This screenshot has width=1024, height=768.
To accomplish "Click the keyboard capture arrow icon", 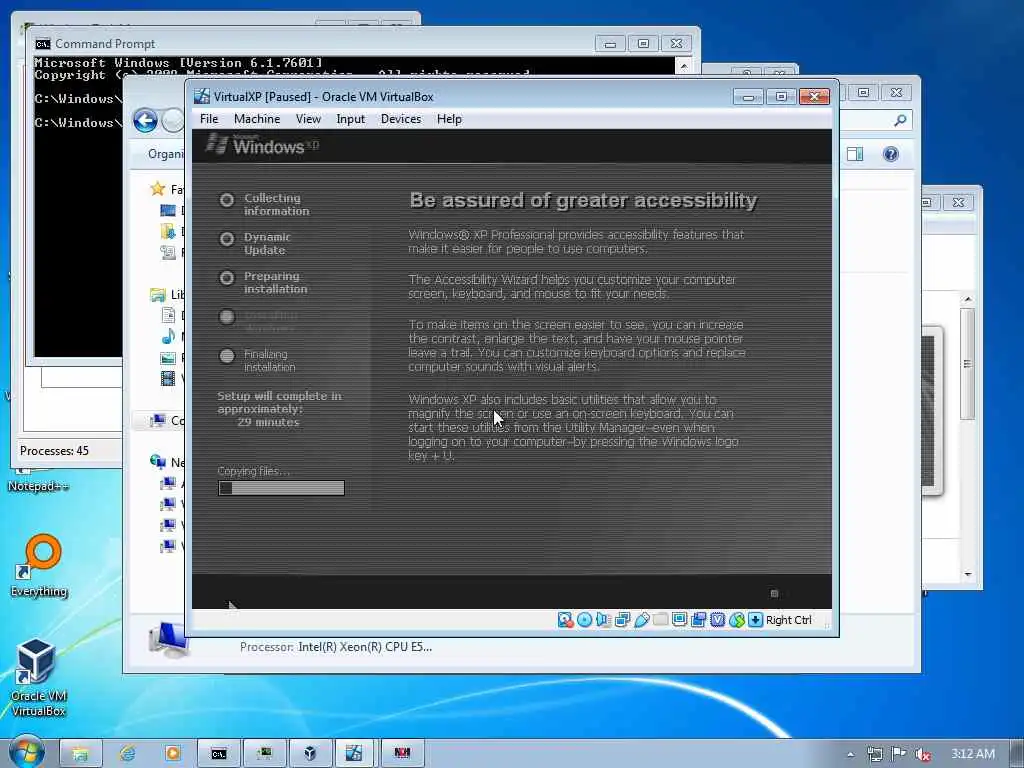I will pos(756,620).
